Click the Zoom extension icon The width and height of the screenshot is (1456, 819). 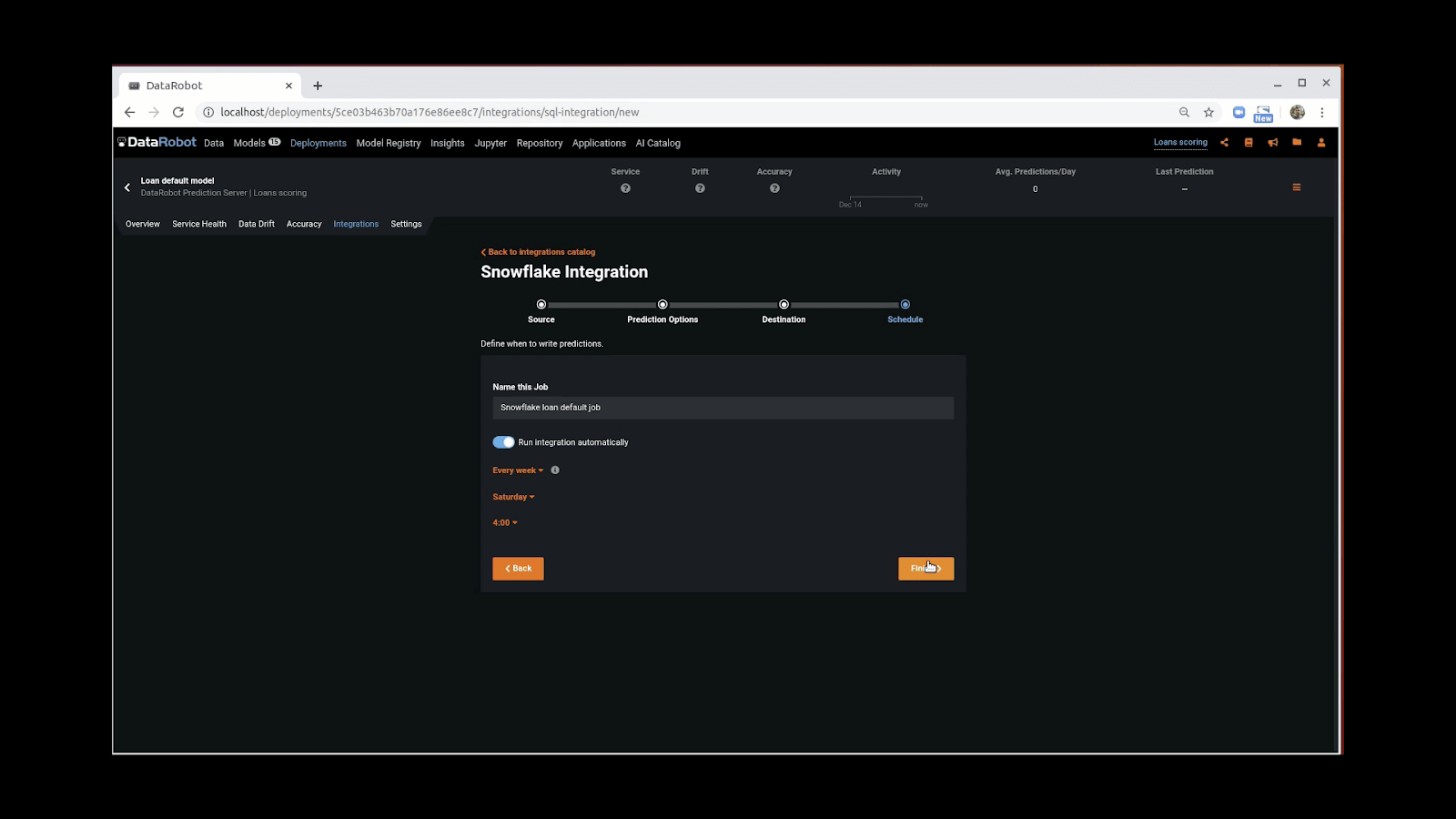1239,112
